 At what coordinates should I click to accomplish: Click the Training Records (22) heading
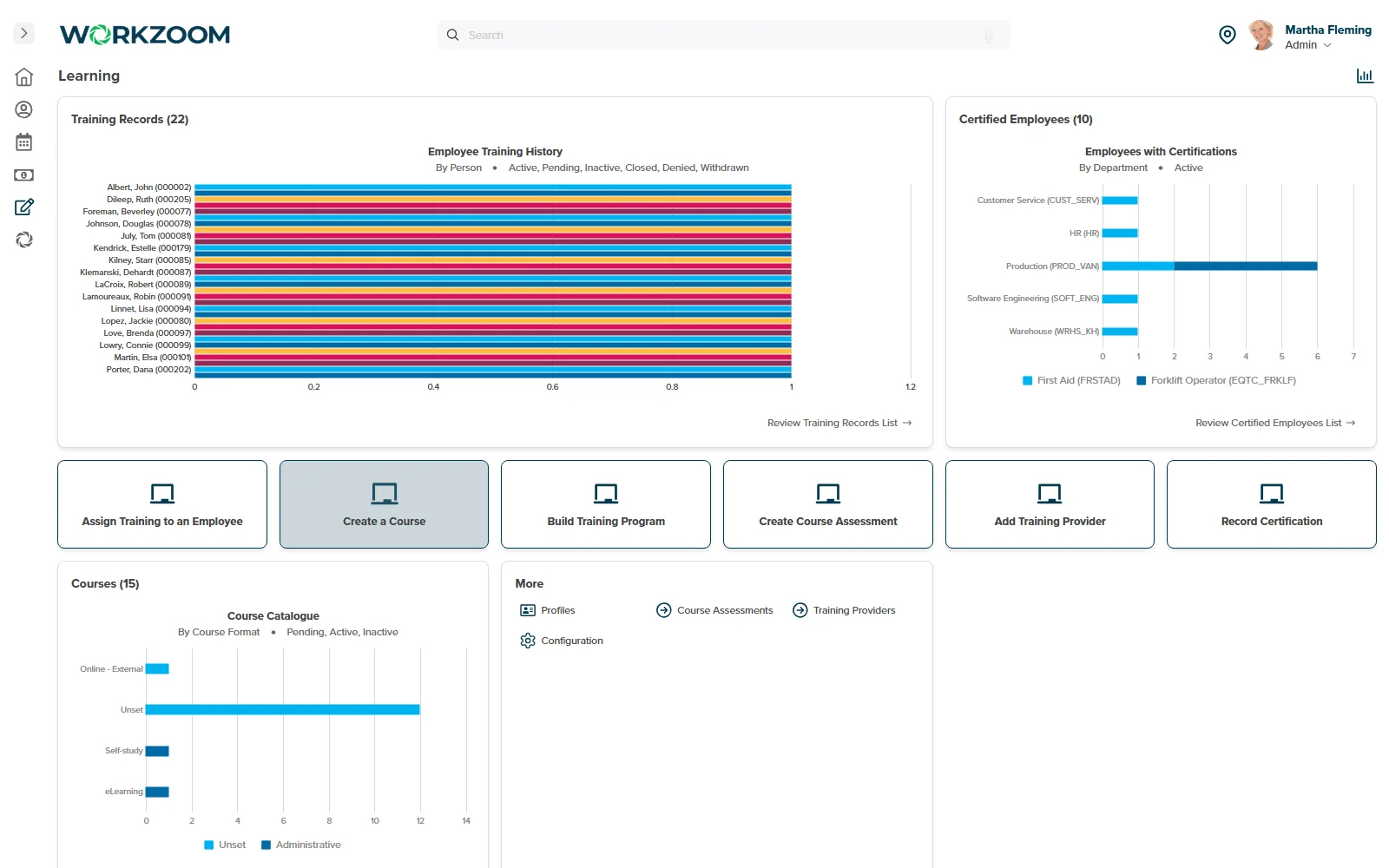tap(130, 119)
